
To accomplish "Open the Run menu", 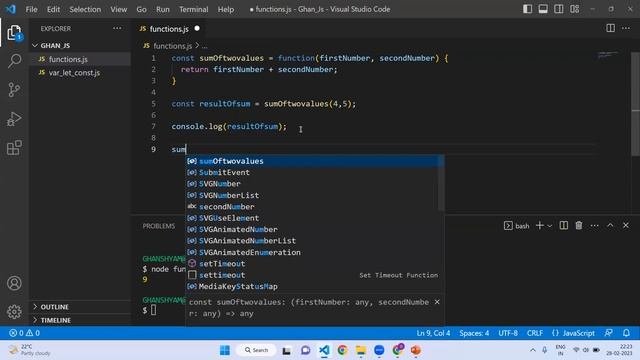I will pos(162,9).
